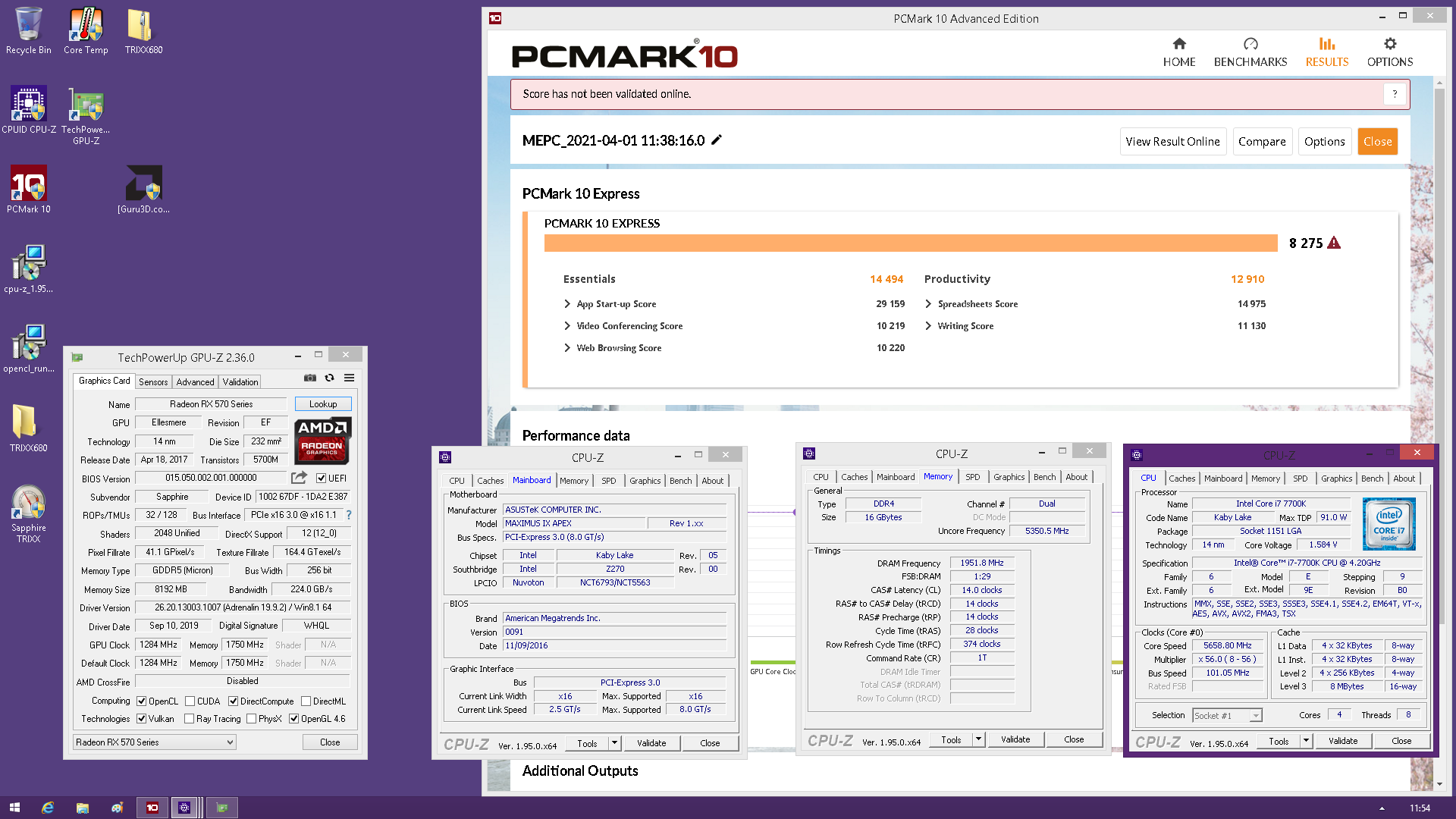Edit result name with pencil icon

tap(717, 140)
